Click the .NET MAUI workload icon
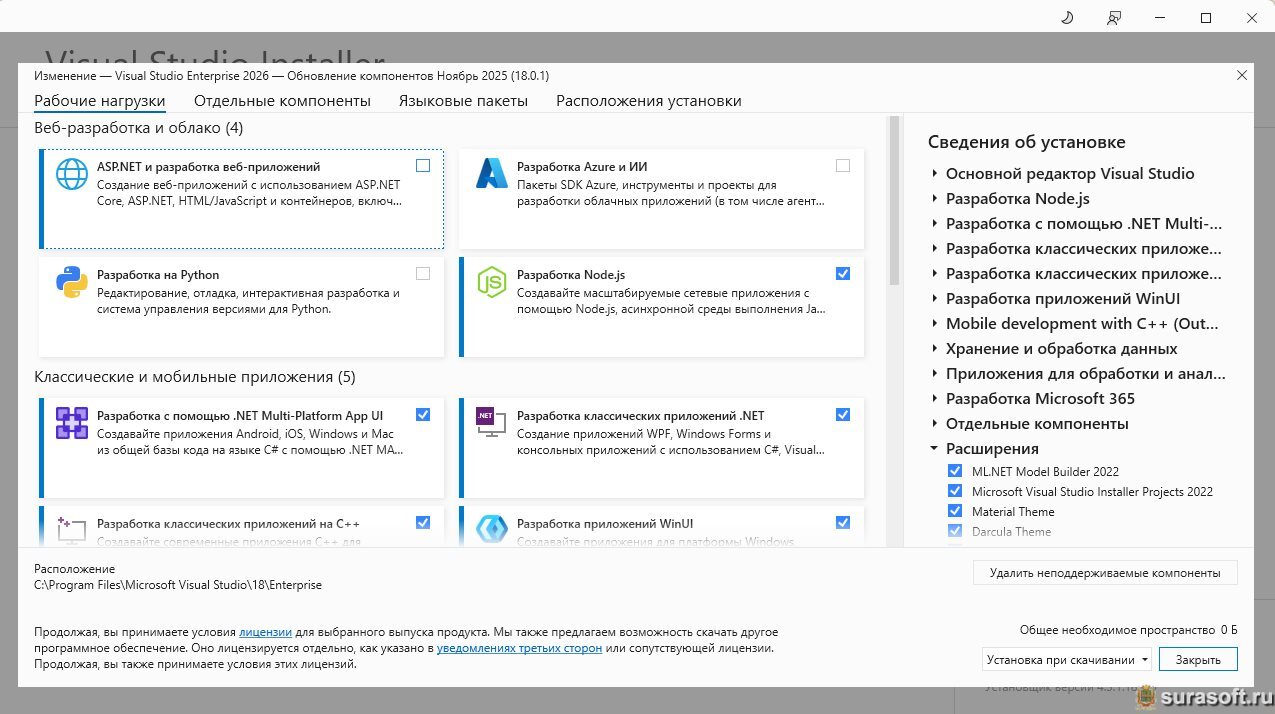This screenshot has height=714, width=1275. tap(72, 424)
